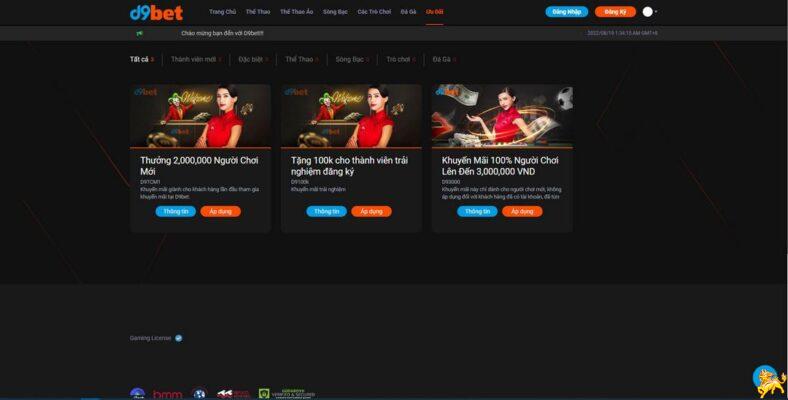The image size is (788, 400).
Task: Select the Thành viên mới filter tab
Action: coord(196,59)
